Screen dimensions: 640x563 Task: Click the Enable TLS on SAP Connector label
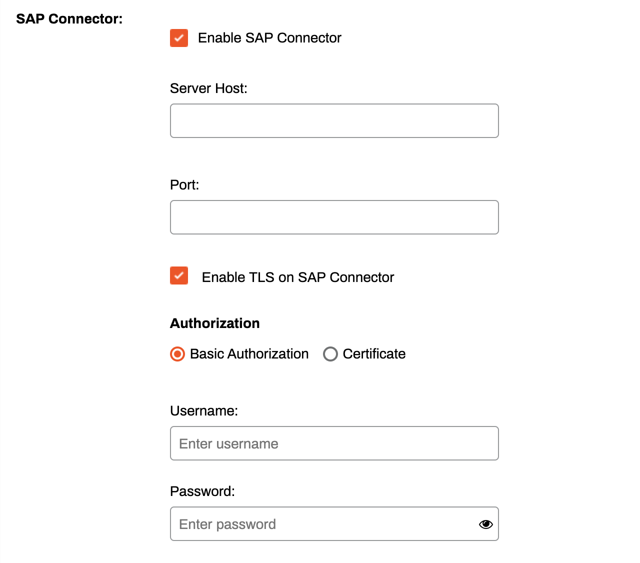tap(298, 277)
